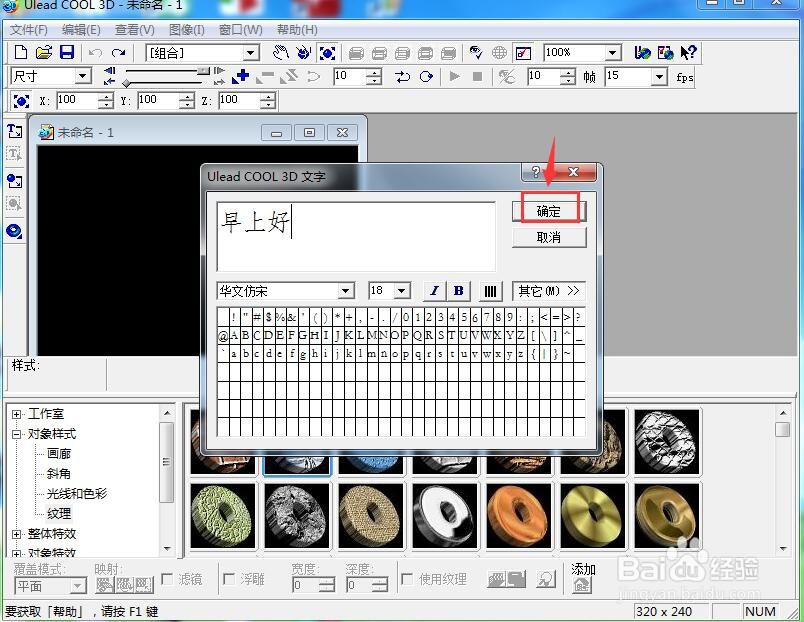Viewport: 804px width, 622px height.
Task: Expand the 工作室 tree node
Action: pos(16,414)
